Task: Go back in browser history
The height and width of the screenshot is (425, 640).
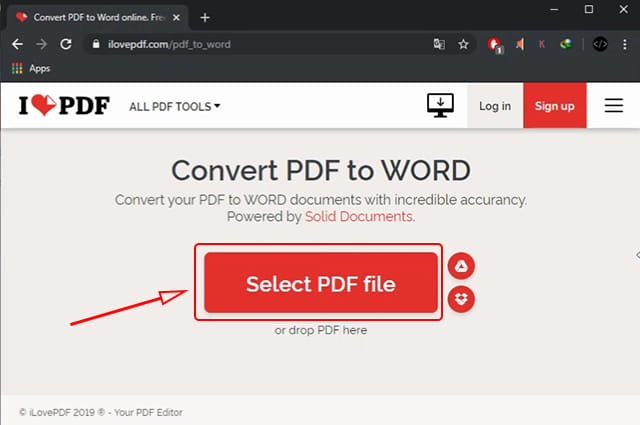Action: [x=17, y=44]
